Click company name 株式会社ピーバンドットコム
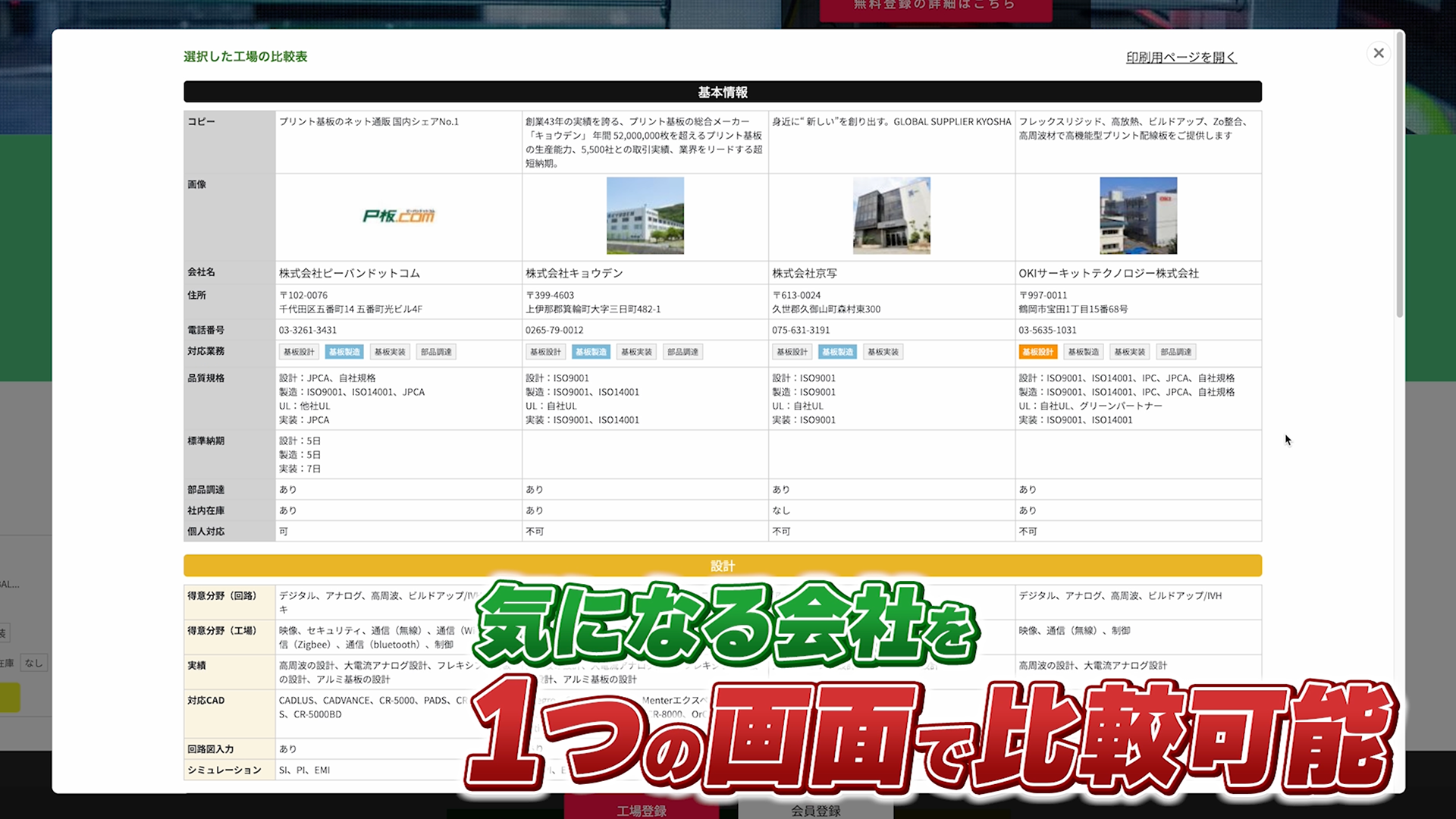This screenshot has height=819, width=1456. (349, 273)
